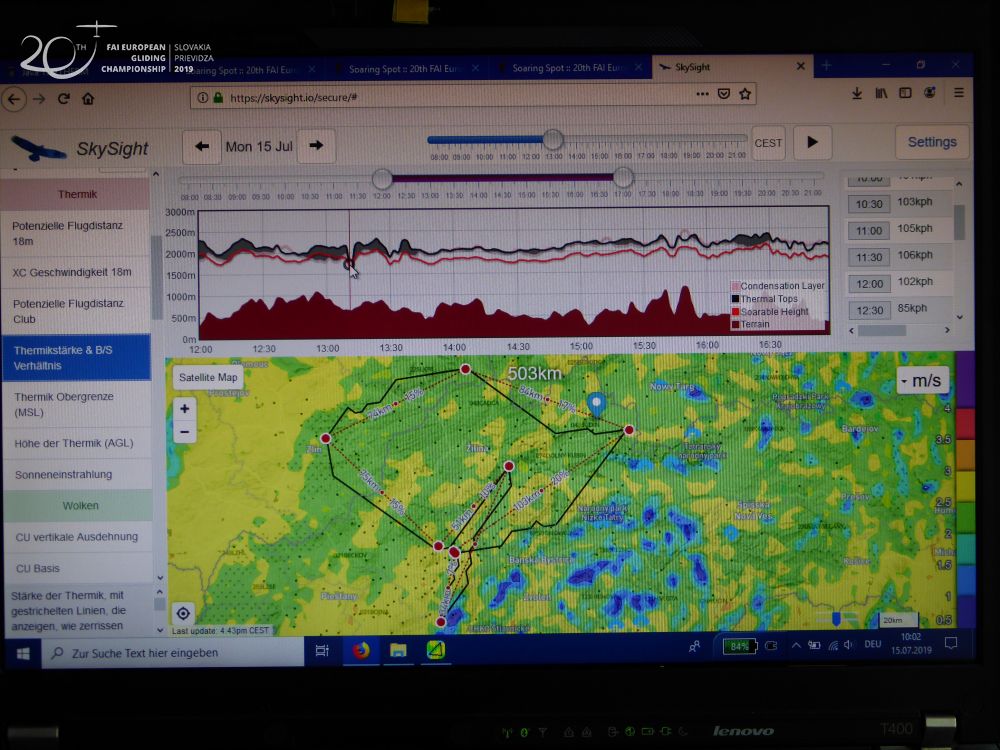Screen dimensions: 1000x750
Task: Save page to Pocket icon
Action: [724, 94]
